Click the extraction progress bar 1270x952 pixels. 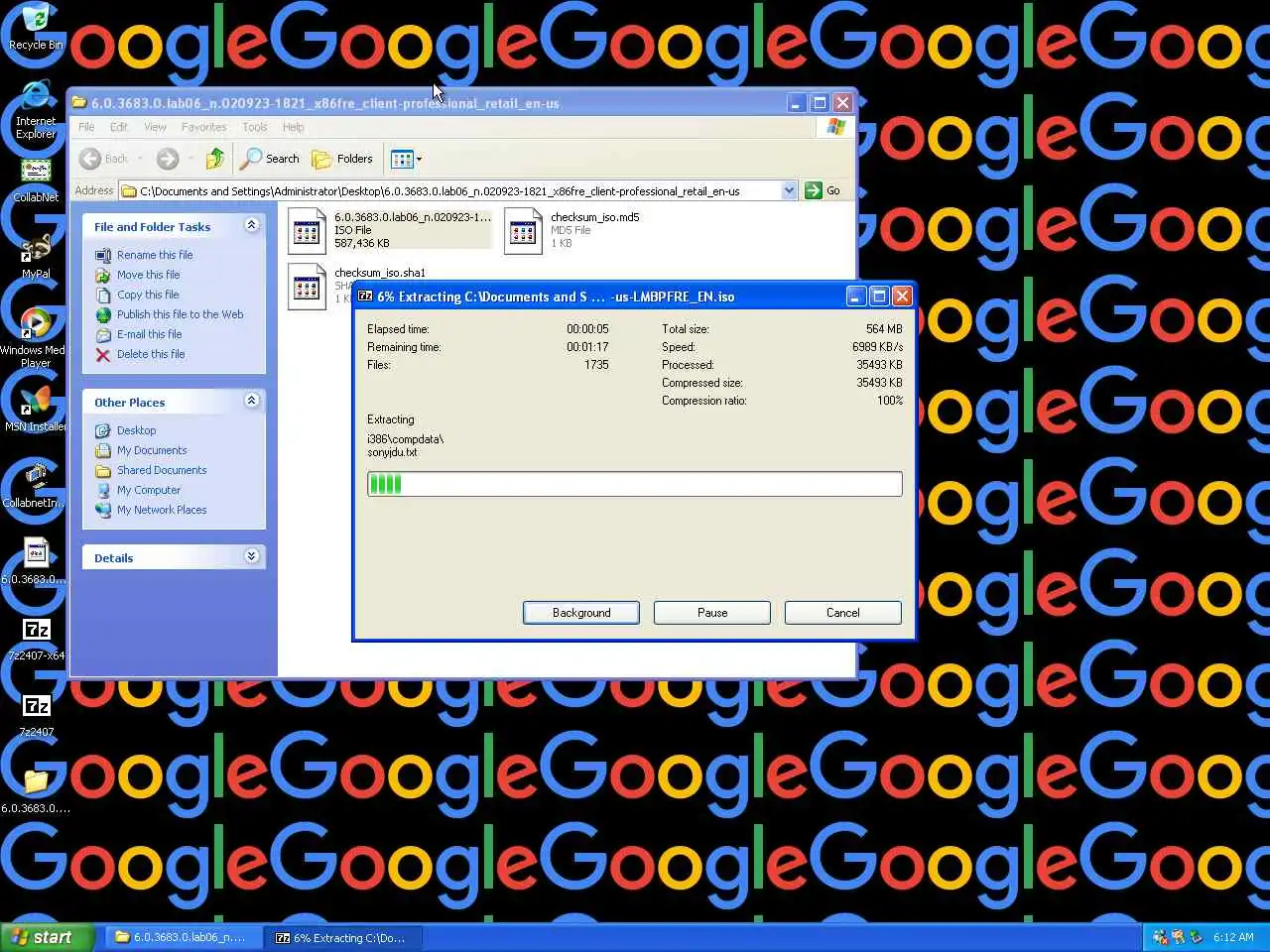[x=635, y=484]
